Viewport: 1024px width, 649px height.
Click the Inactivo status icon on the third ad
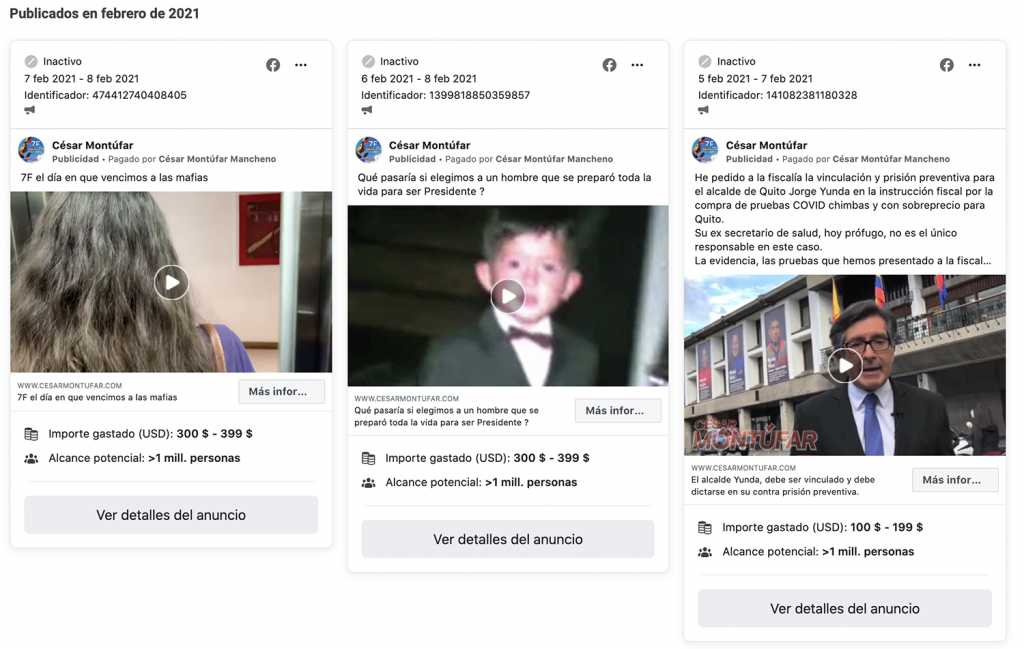[x=705, y=62]
